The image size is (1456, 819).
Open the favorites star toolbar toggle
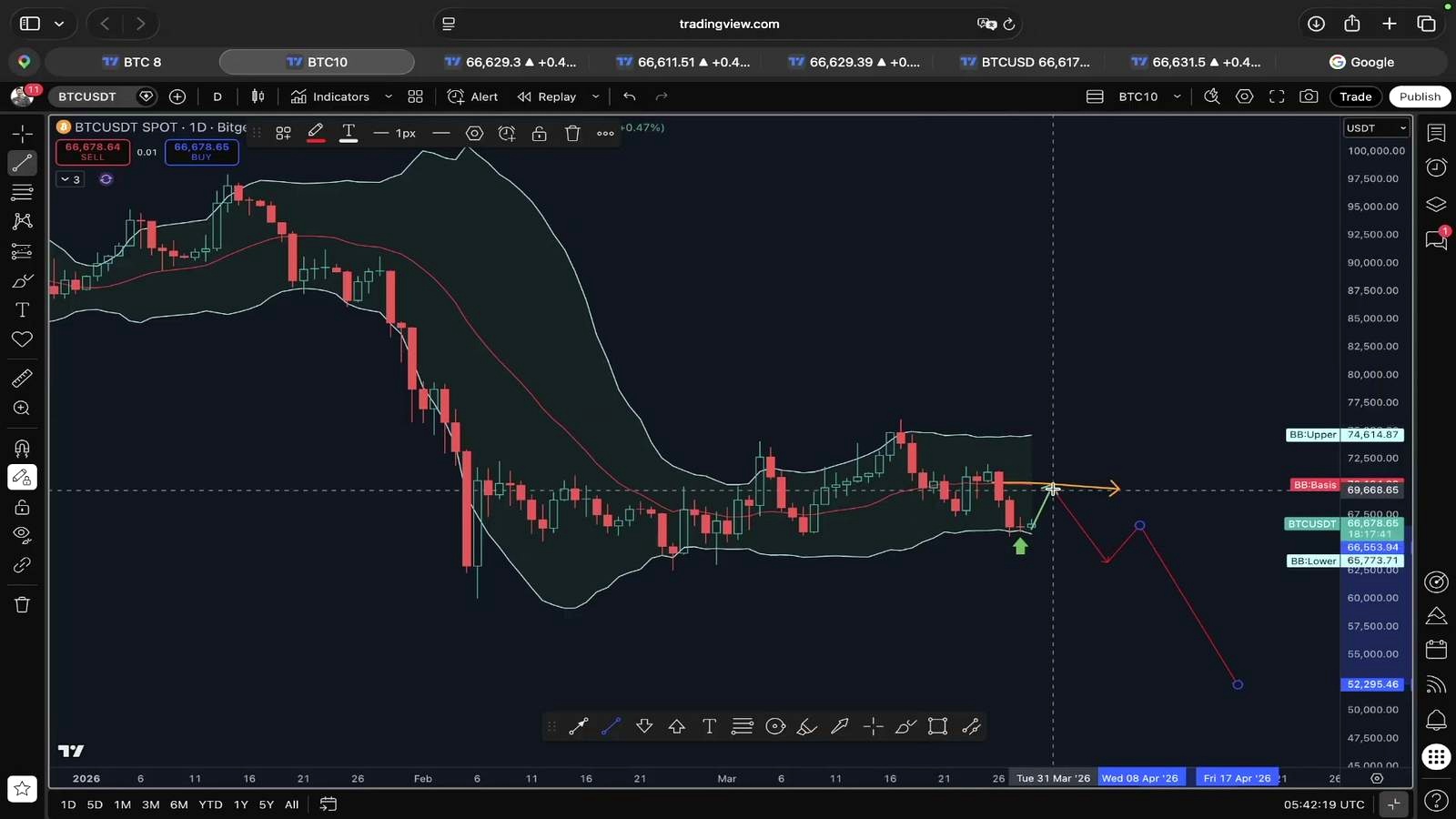point(22,788)
